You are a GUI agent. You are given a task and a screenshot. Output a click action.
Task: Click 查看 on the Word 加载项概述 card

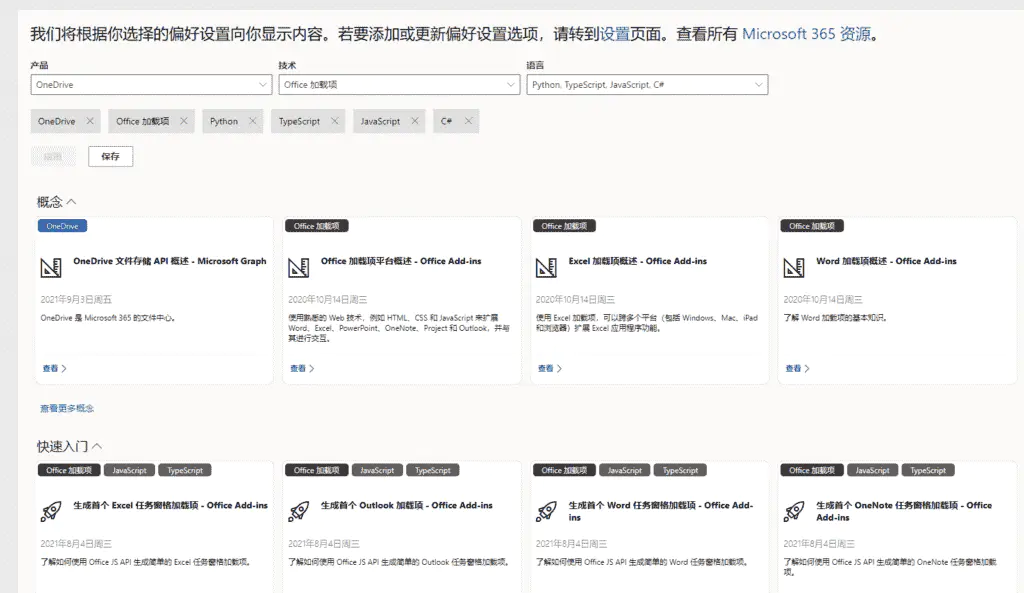point(797,368)
